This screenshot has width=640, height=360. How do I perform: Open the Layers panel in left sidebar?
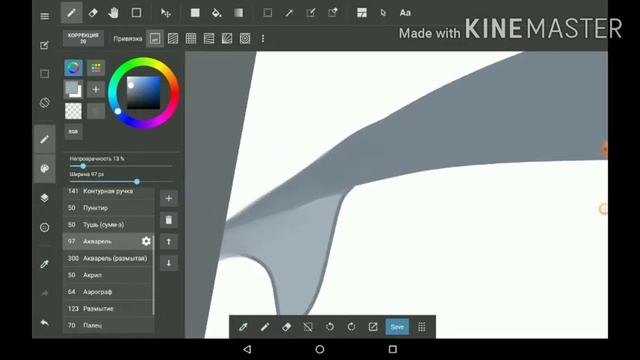44,198
